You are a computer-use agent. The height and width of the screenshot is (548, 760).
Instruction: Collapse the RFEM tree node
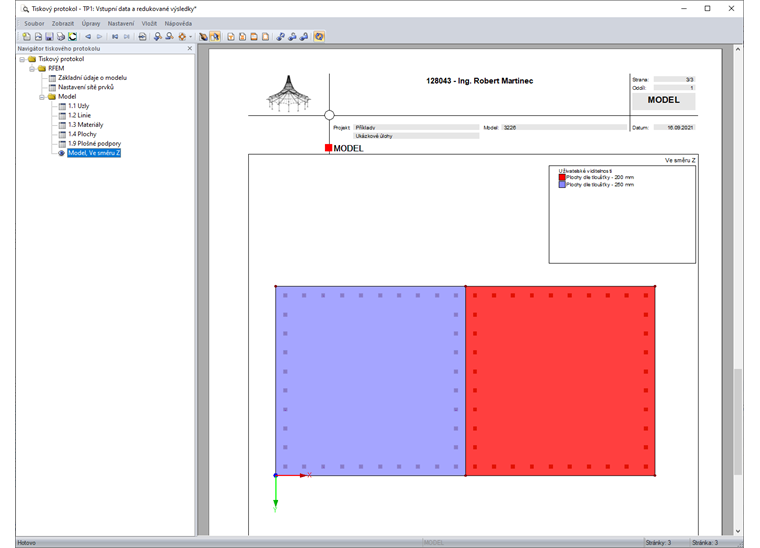point(32,69)
